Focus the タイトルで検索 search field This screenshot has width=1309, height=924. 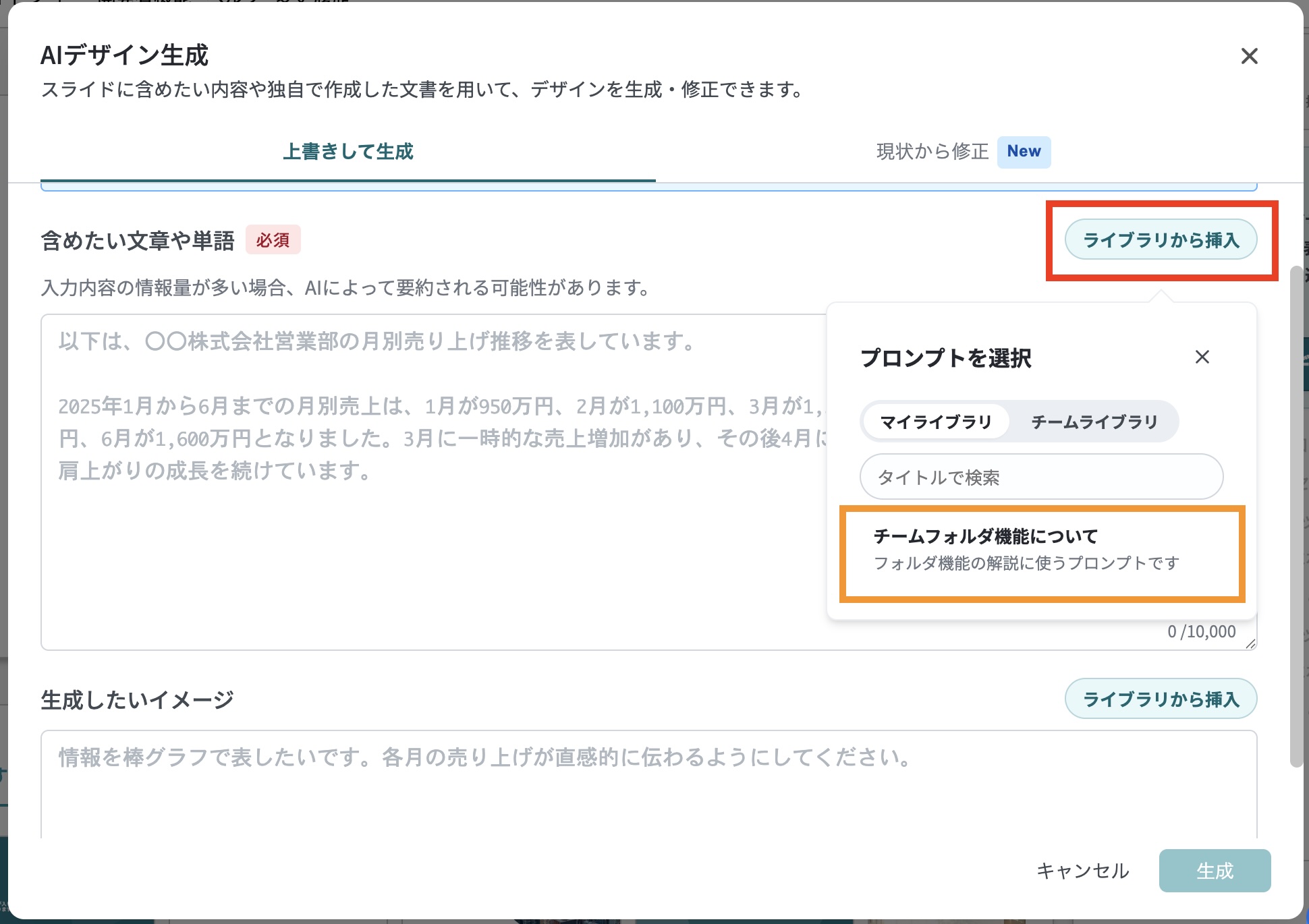point(1041,477)
